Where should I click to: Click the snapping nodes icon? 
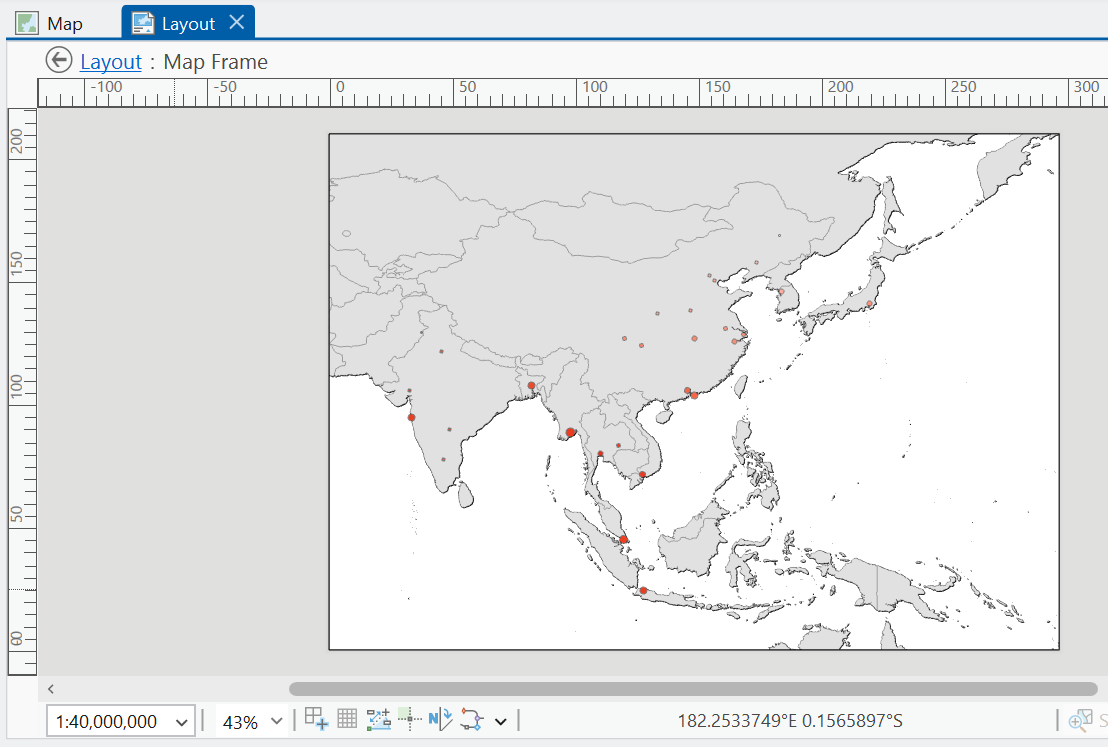click(471, 719)
